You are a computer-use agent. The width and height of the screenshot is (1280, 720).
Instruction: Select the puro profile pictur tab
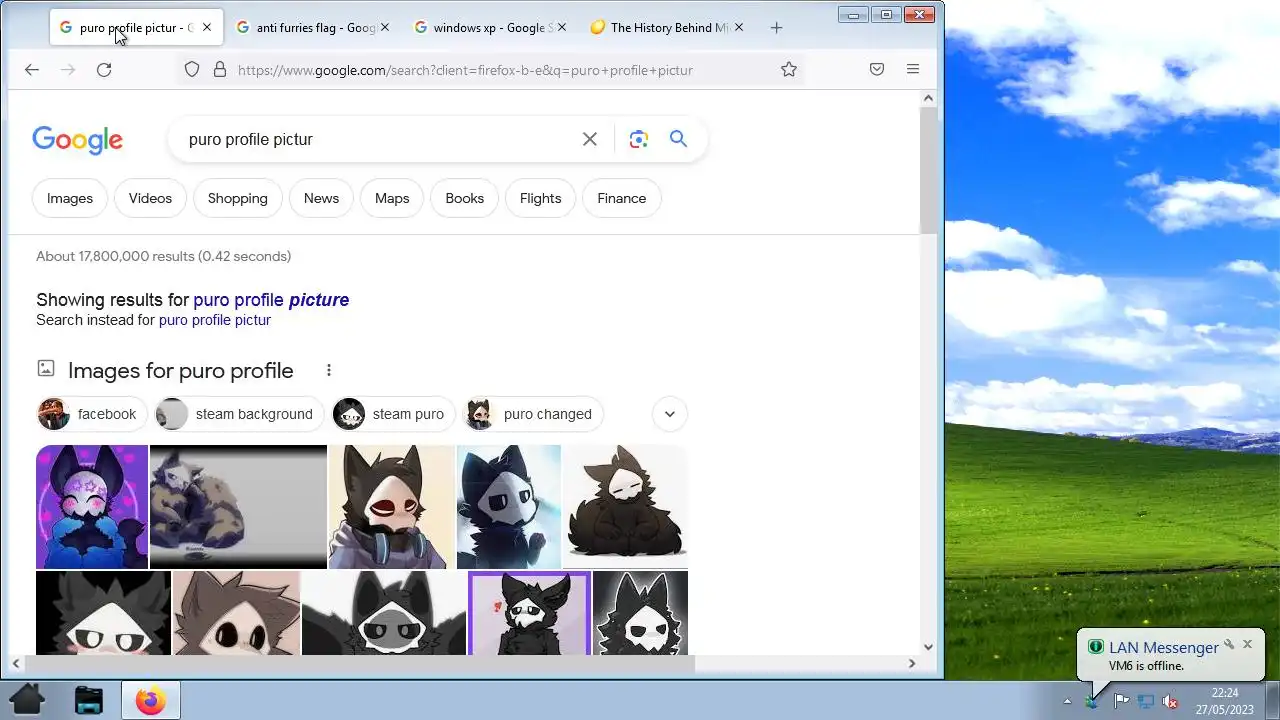[137, 28]
